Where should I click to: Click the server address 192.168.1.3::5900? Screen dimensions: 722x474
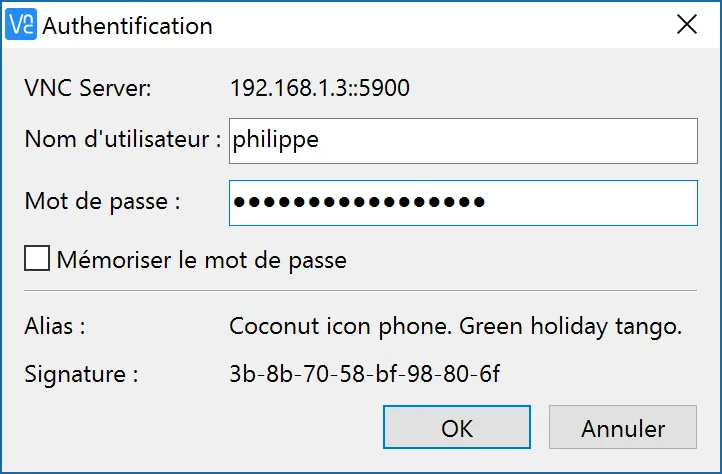click(x=320, y=88)
